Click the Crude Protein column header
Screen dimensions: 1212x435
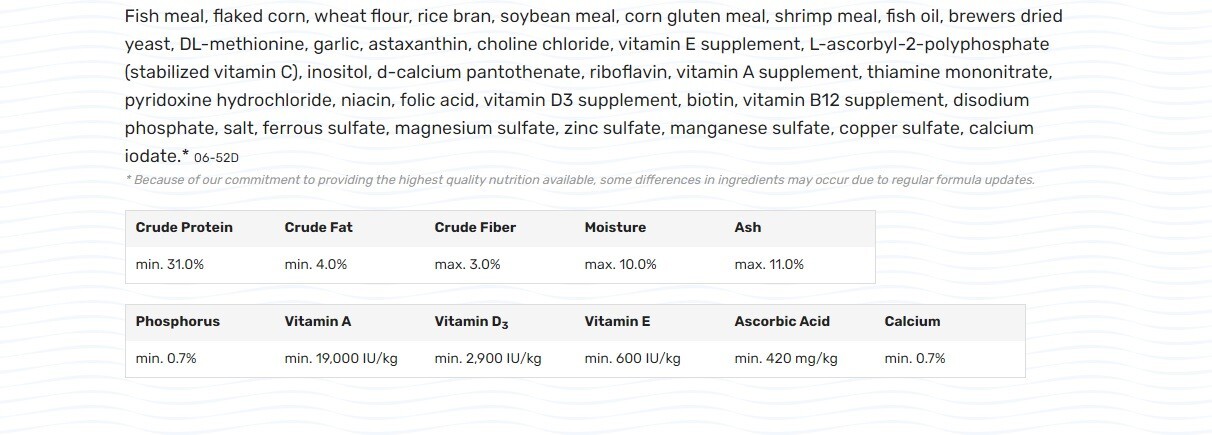(x=184, y=227)
